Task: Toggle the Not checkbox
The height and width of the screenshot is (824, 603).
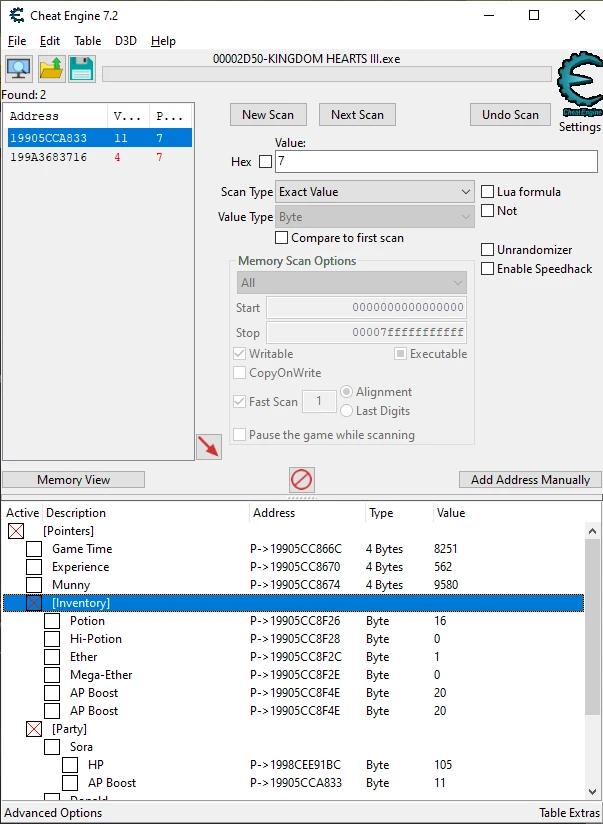Action: pos(487,211)
